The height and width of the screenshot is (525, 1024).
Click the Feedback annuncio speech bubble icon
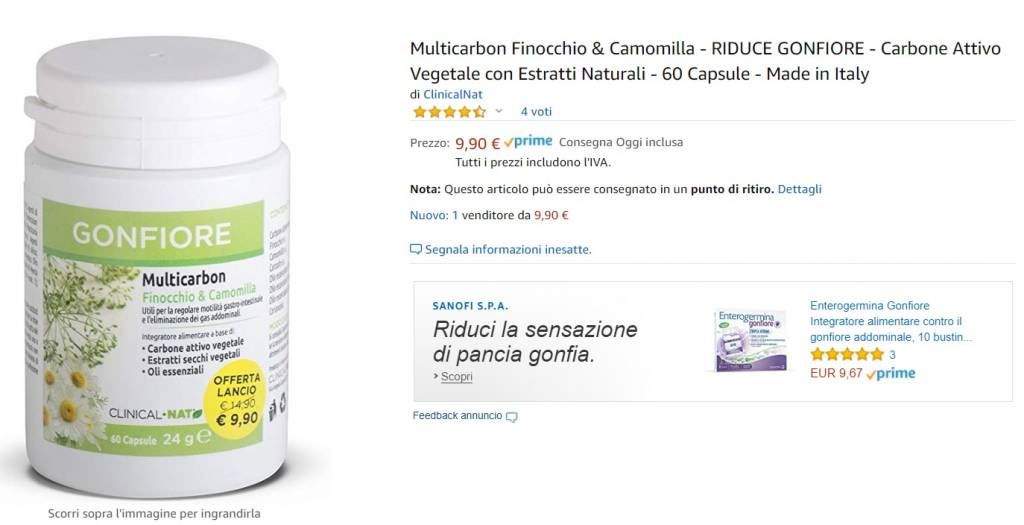click(512, 417)
